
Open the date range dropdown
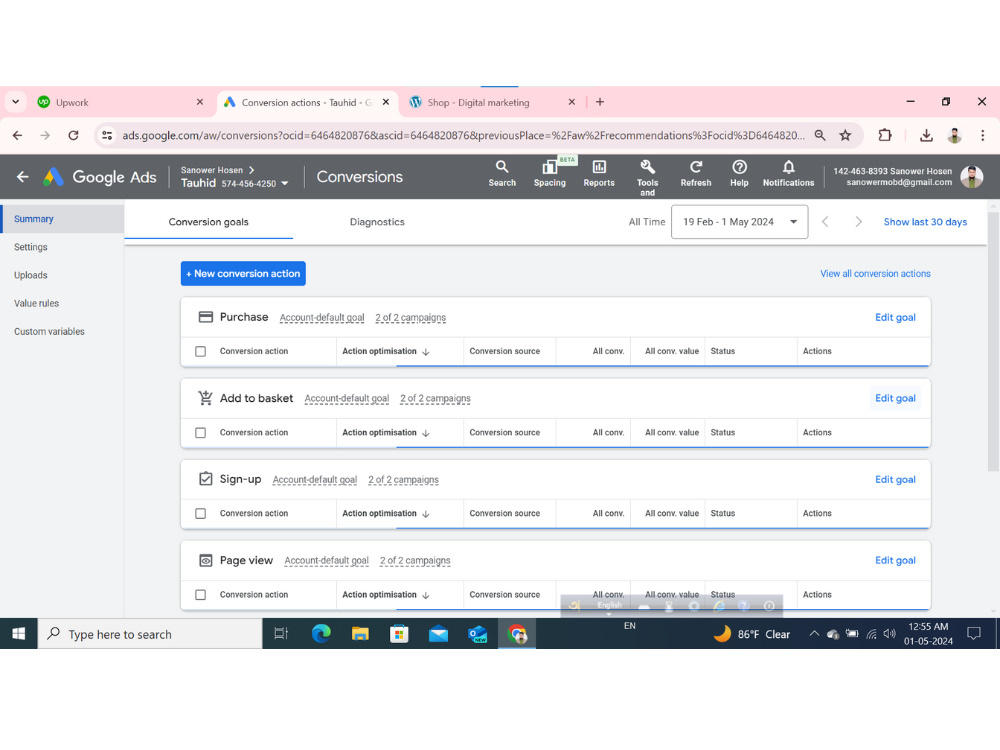[x=740, y=222]
